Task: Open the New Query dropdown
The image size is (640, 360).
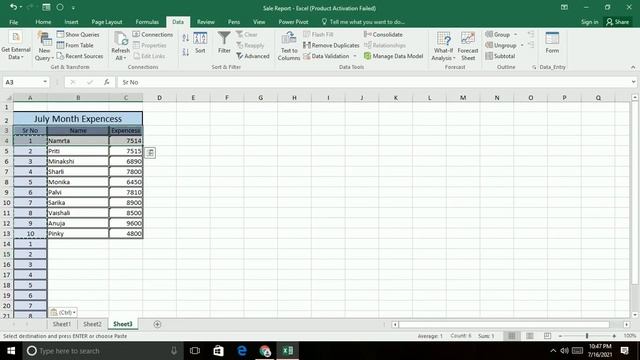Action: pos(44,47)
